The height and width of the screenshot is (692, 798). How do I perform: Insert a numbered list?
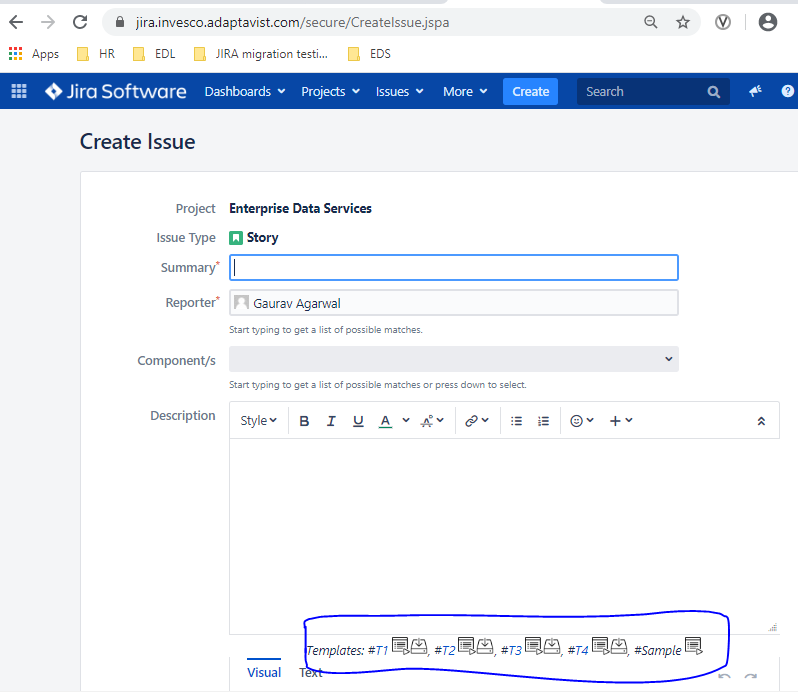pos(544,421)
